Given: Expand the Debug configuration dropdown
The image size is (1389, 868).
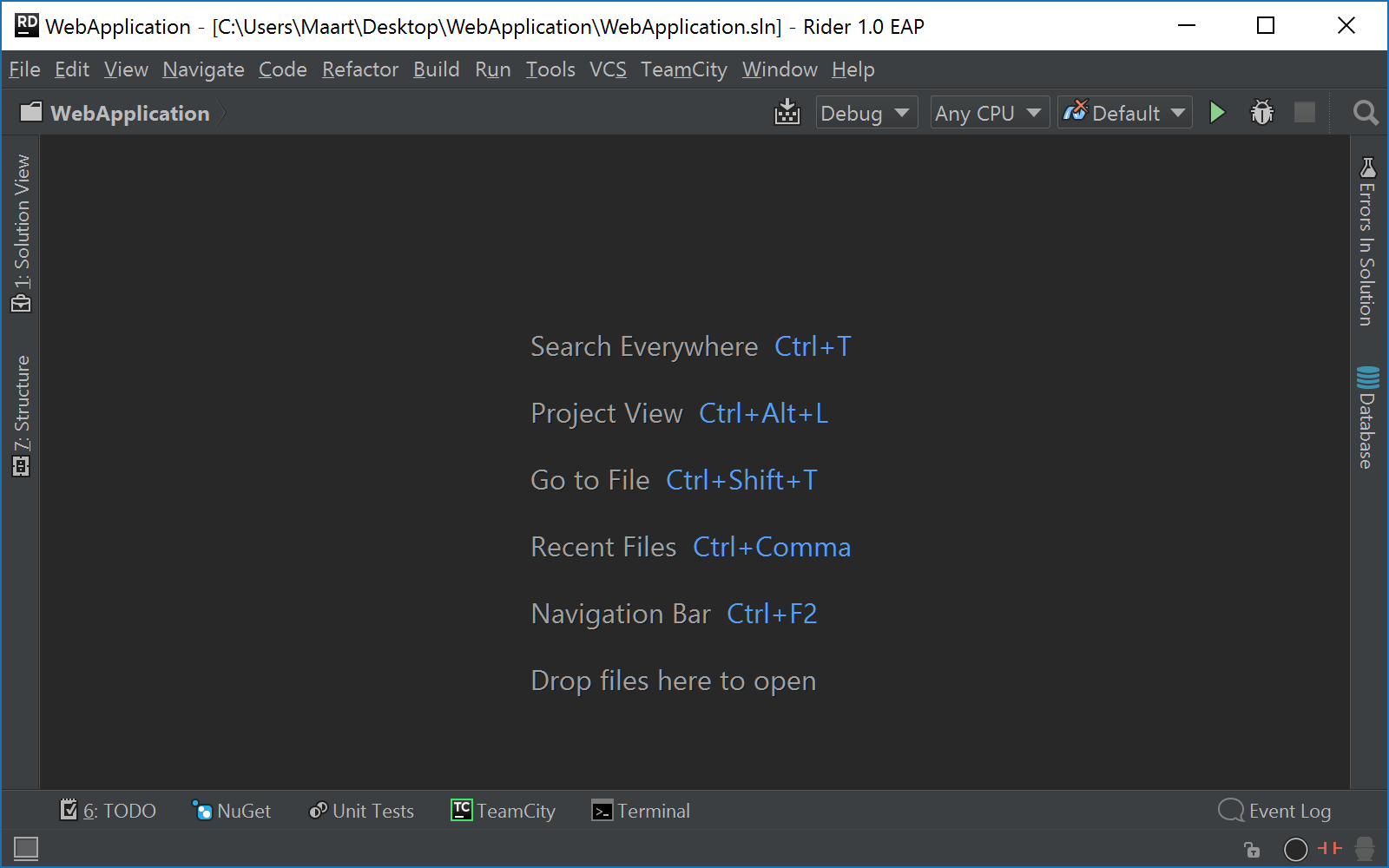Looking at the screenshot, I should point(866,113).
